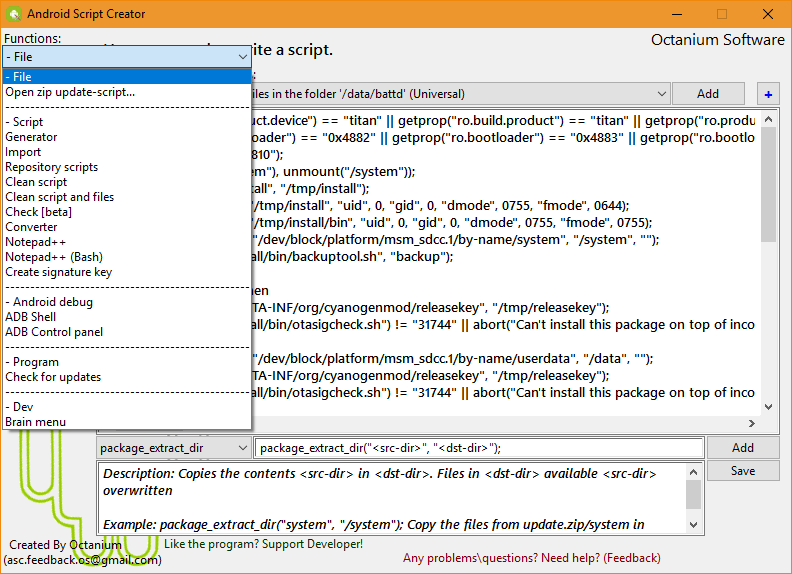The width and height of the screenshot is (792, 574).
Task: Click the Add button beside command field
Action: (x=743, y=448)
